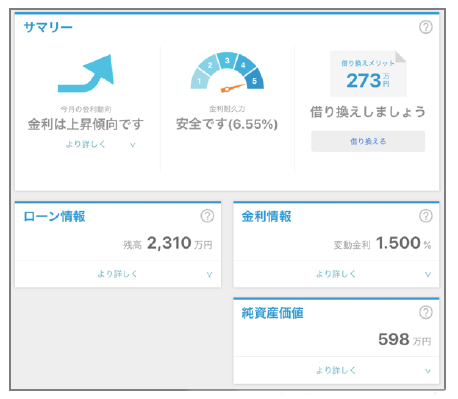Open help icon in サマリー panel
This screenshot has height=399, width=458.
pos(426,27)
